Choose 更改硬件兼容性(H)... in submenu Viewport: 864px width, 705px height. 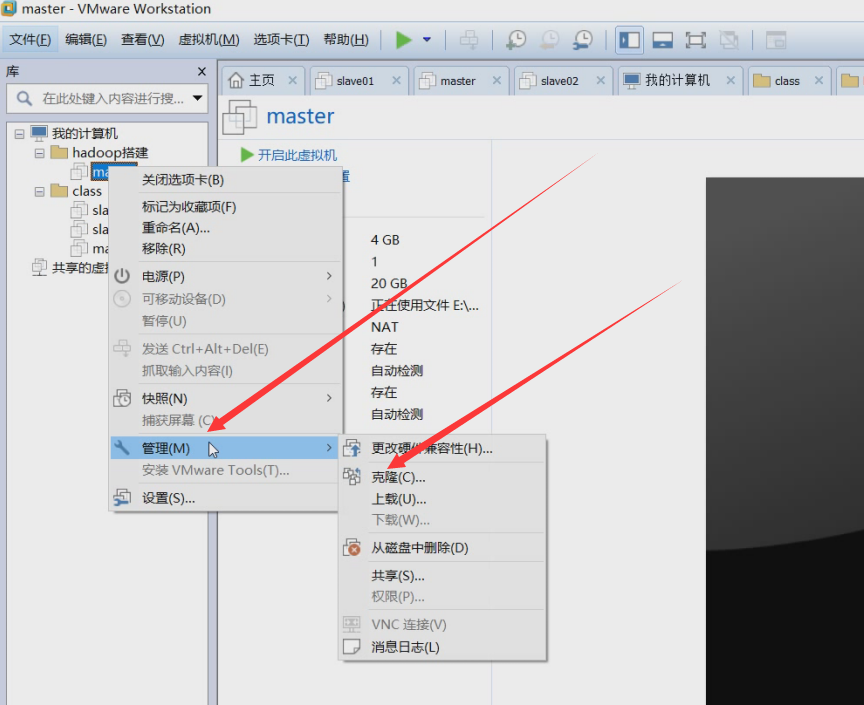[x=442, y=449]
